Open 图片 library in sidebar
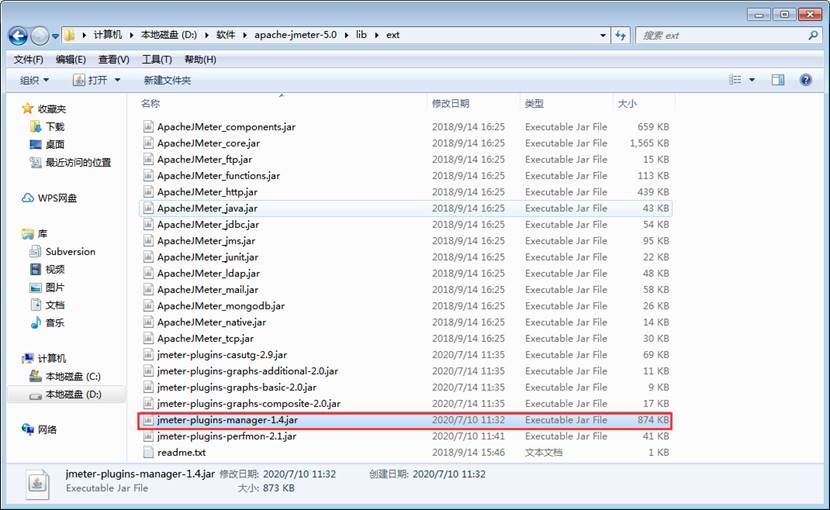The width and height of the screenshot is (830, 510). point(55,287)
